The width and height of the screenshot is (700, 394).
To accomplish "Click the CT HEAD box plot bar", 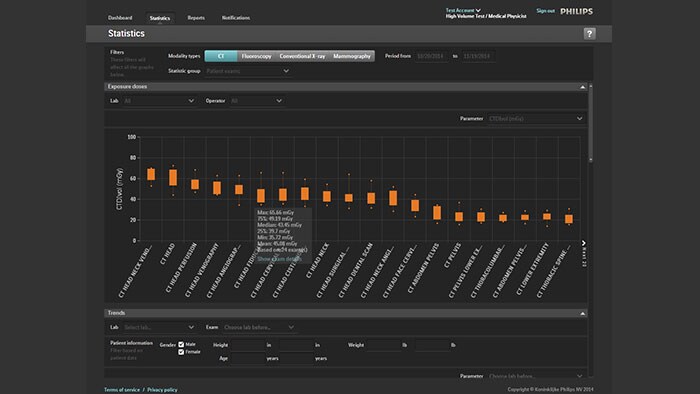I will point(173,178).
